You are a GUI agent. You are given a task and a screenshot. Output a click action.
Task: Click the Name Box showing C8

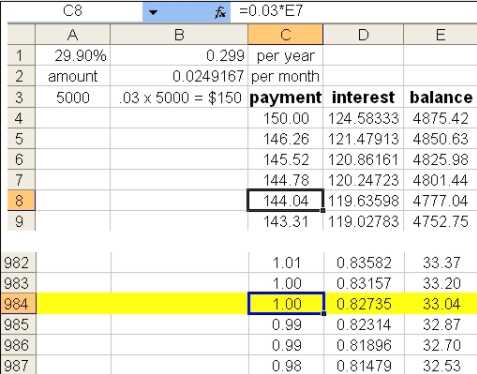pyautogui.click(x=72, y=11)
